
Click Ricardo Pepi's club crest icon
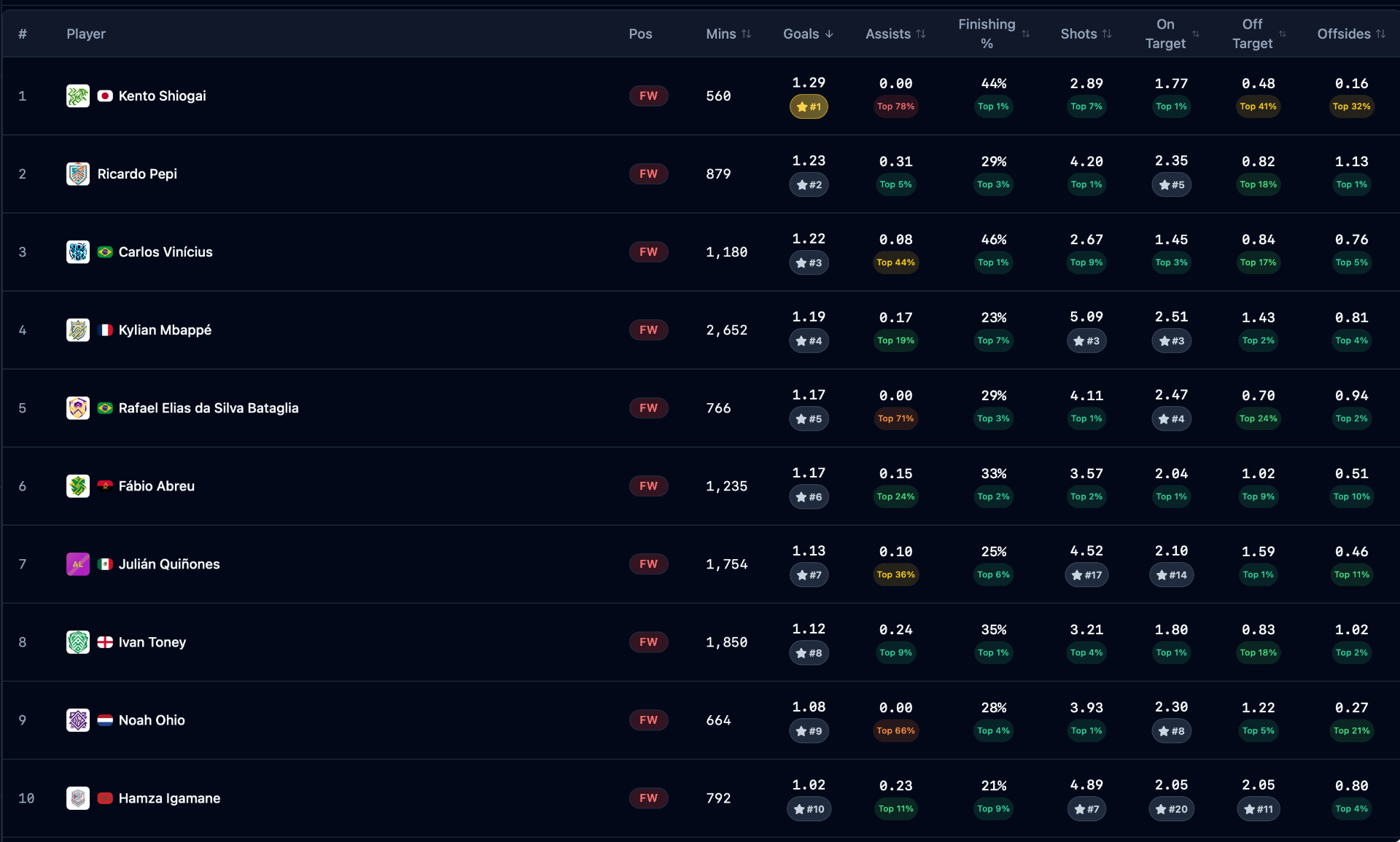(78, 174)
